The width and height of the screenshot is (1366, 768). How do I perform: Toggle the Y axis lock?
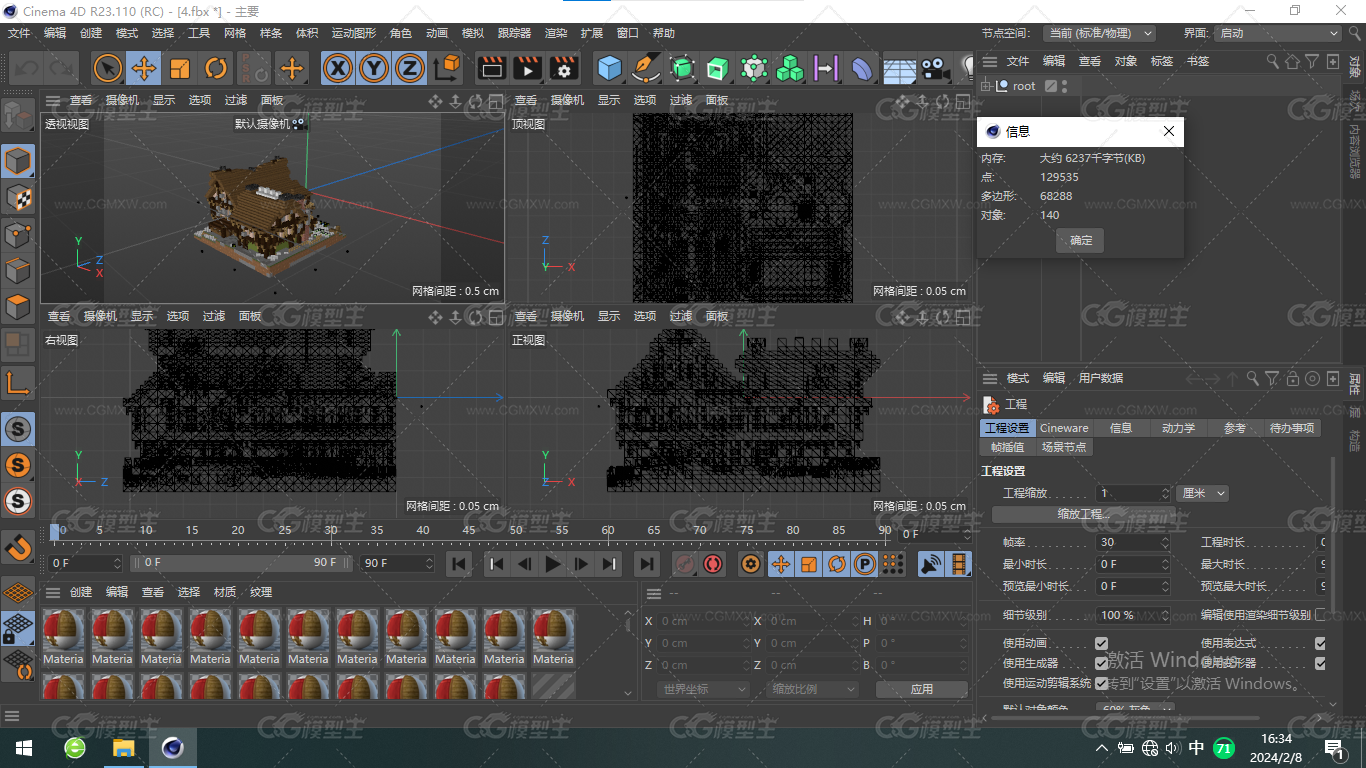click(374, 68)
